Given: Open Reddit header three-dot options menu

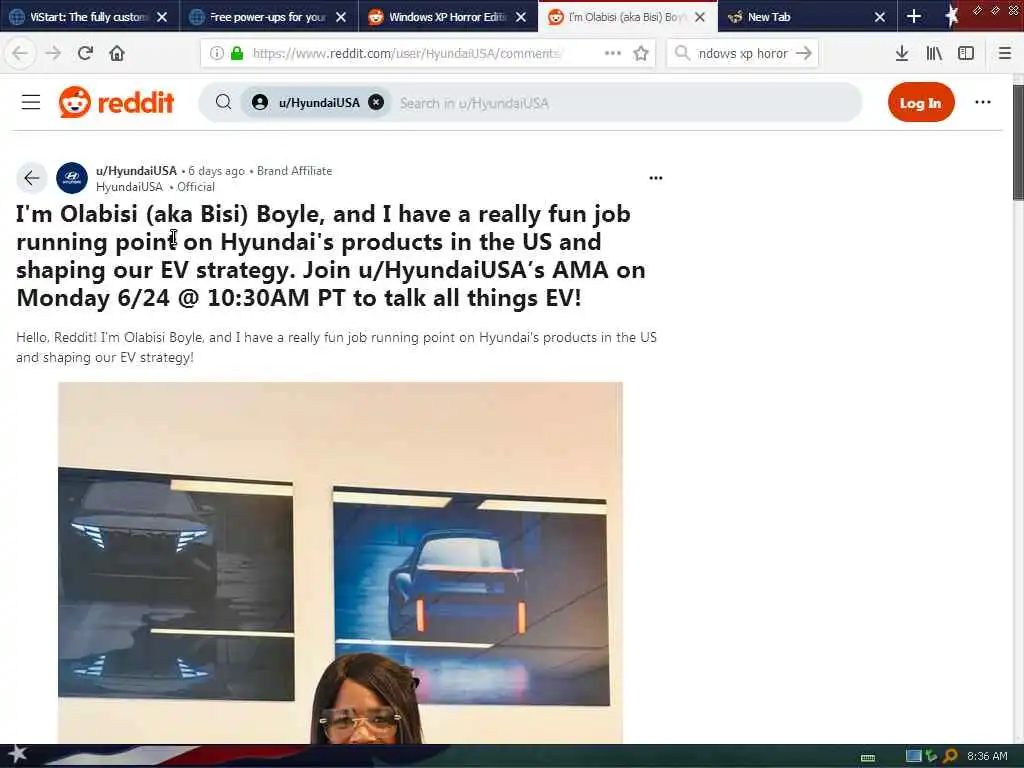Looking at the screenshot, I should (983, 102).
